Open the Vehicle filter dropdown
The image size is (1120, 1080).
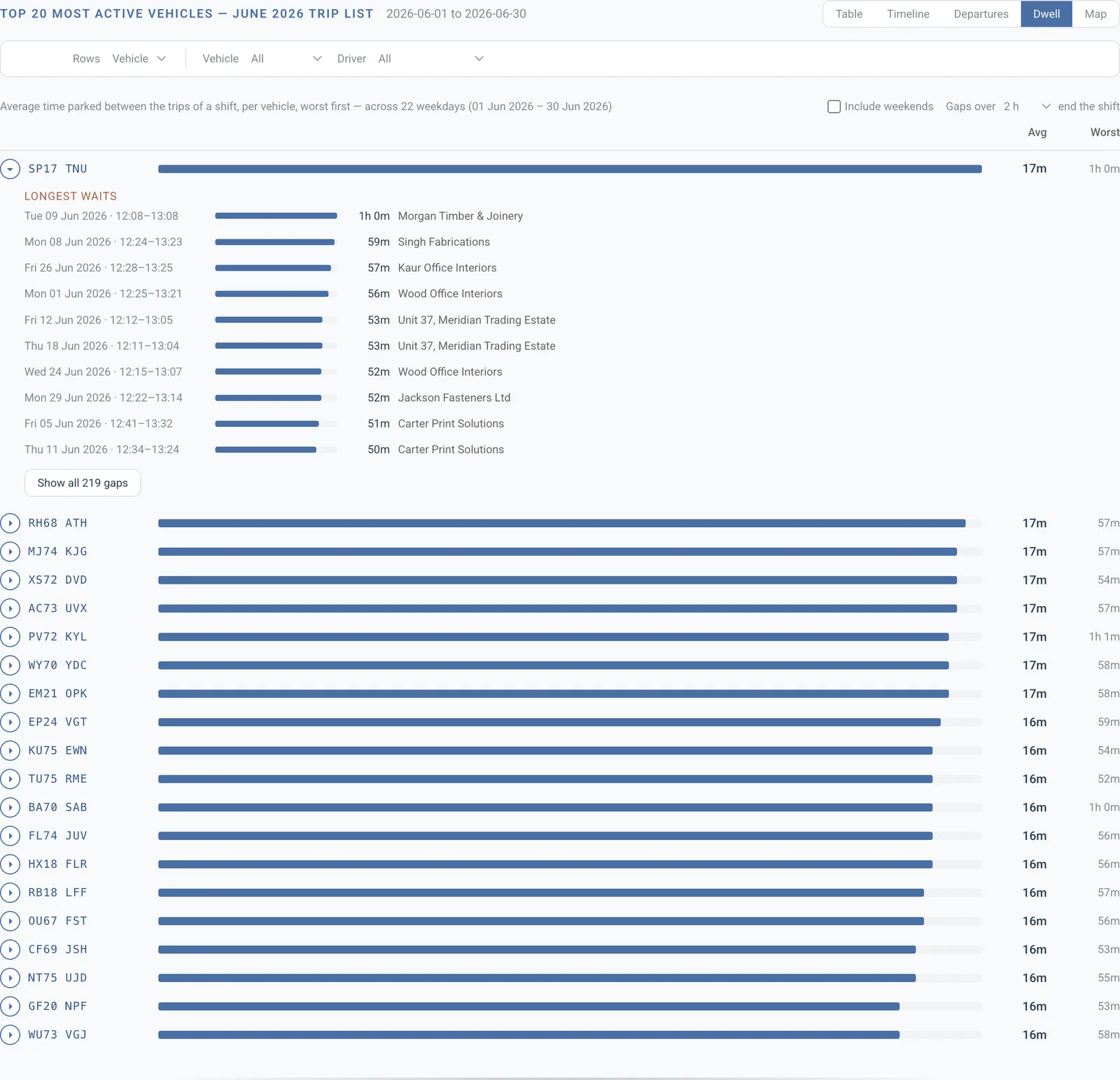click(286, 59)
